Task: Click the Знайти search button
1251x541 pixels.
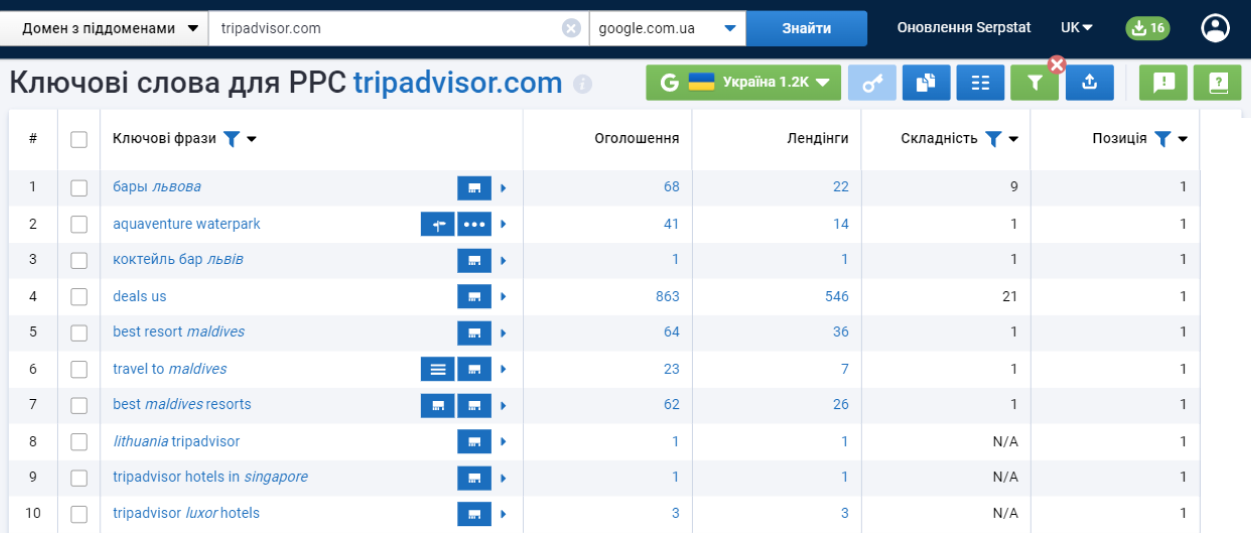Action: click(x=806, y=28)
